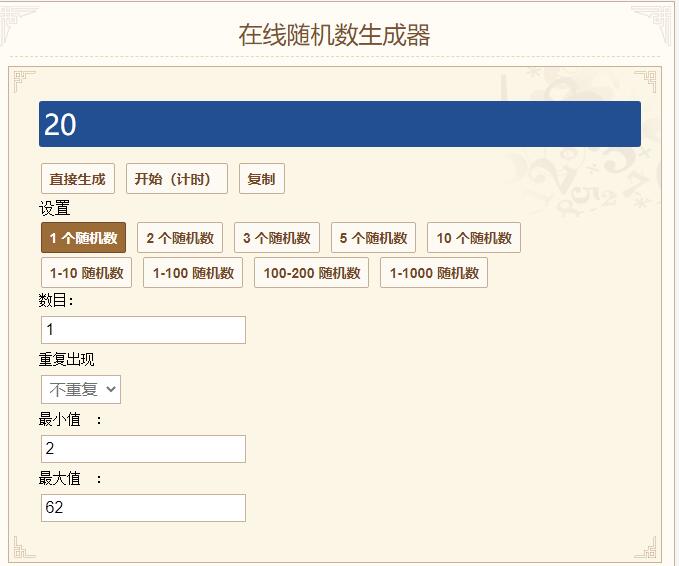
Task: Select the 5 个随机数 preset
Action: click(373, 238)
